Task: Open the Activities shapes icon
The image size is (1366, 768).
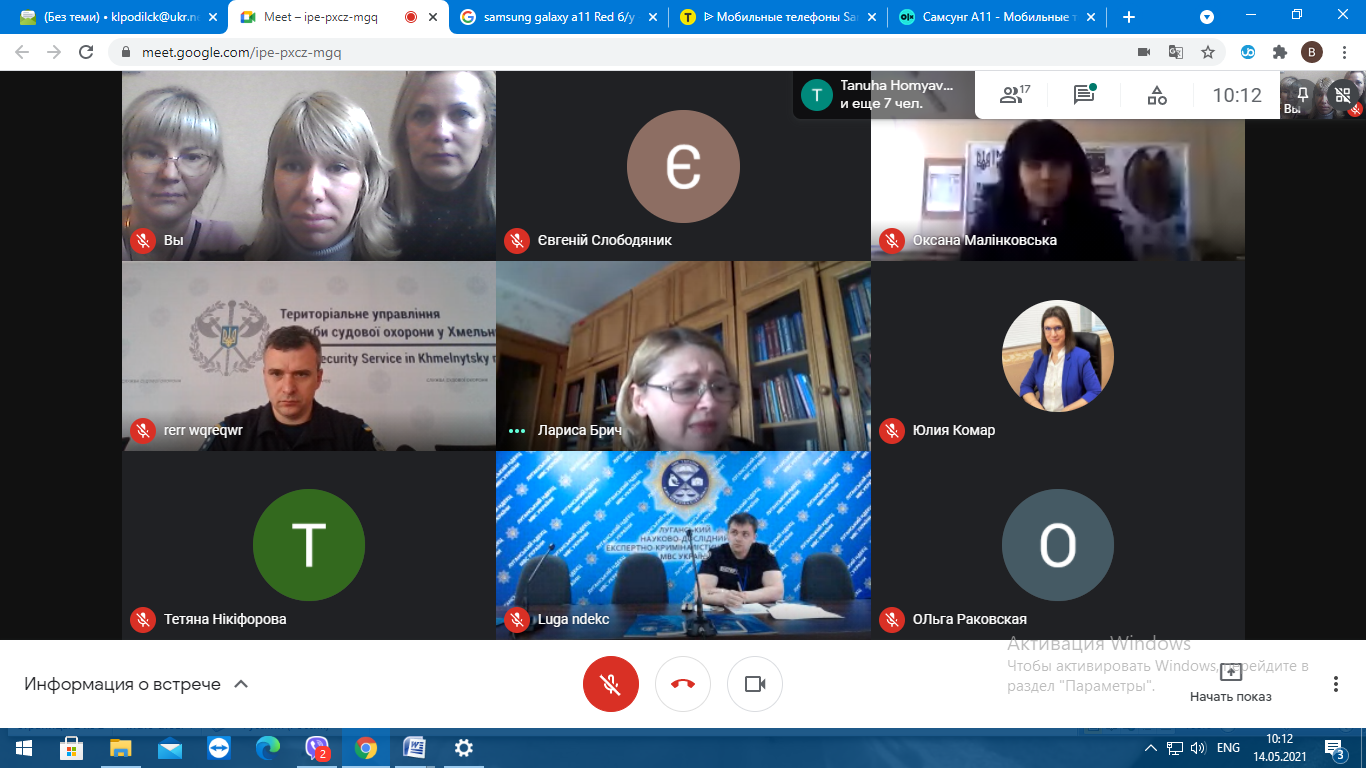Action: [x=1156, y=95]
